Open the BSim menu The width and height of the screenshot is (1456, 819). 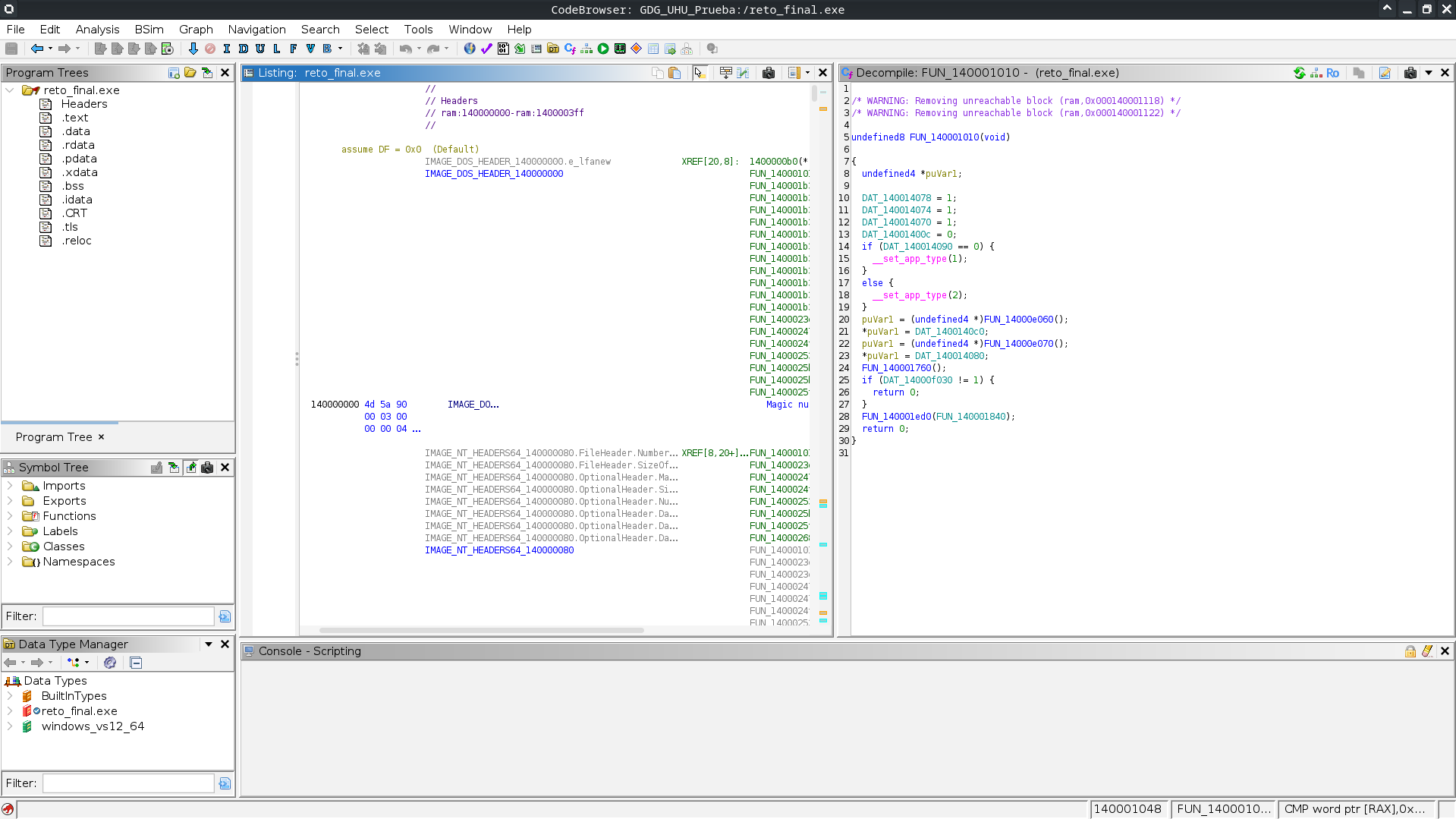[x=149, y=30]
